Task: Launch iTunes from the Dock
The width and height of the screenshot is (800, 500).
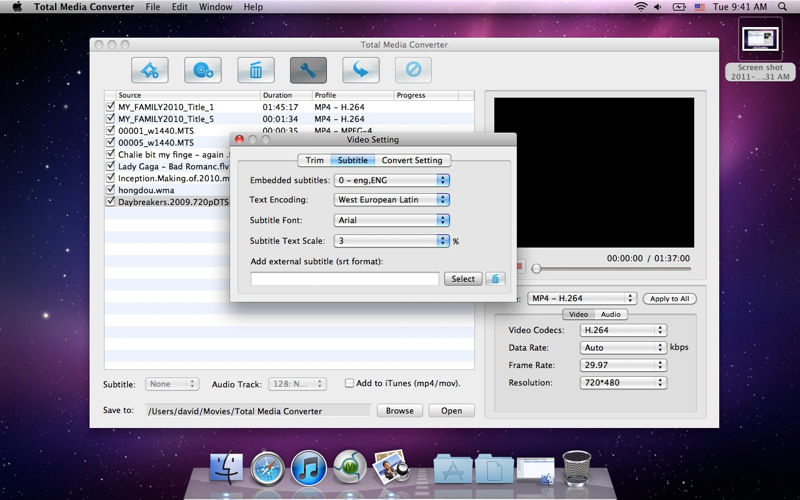Action: point(308,468)
